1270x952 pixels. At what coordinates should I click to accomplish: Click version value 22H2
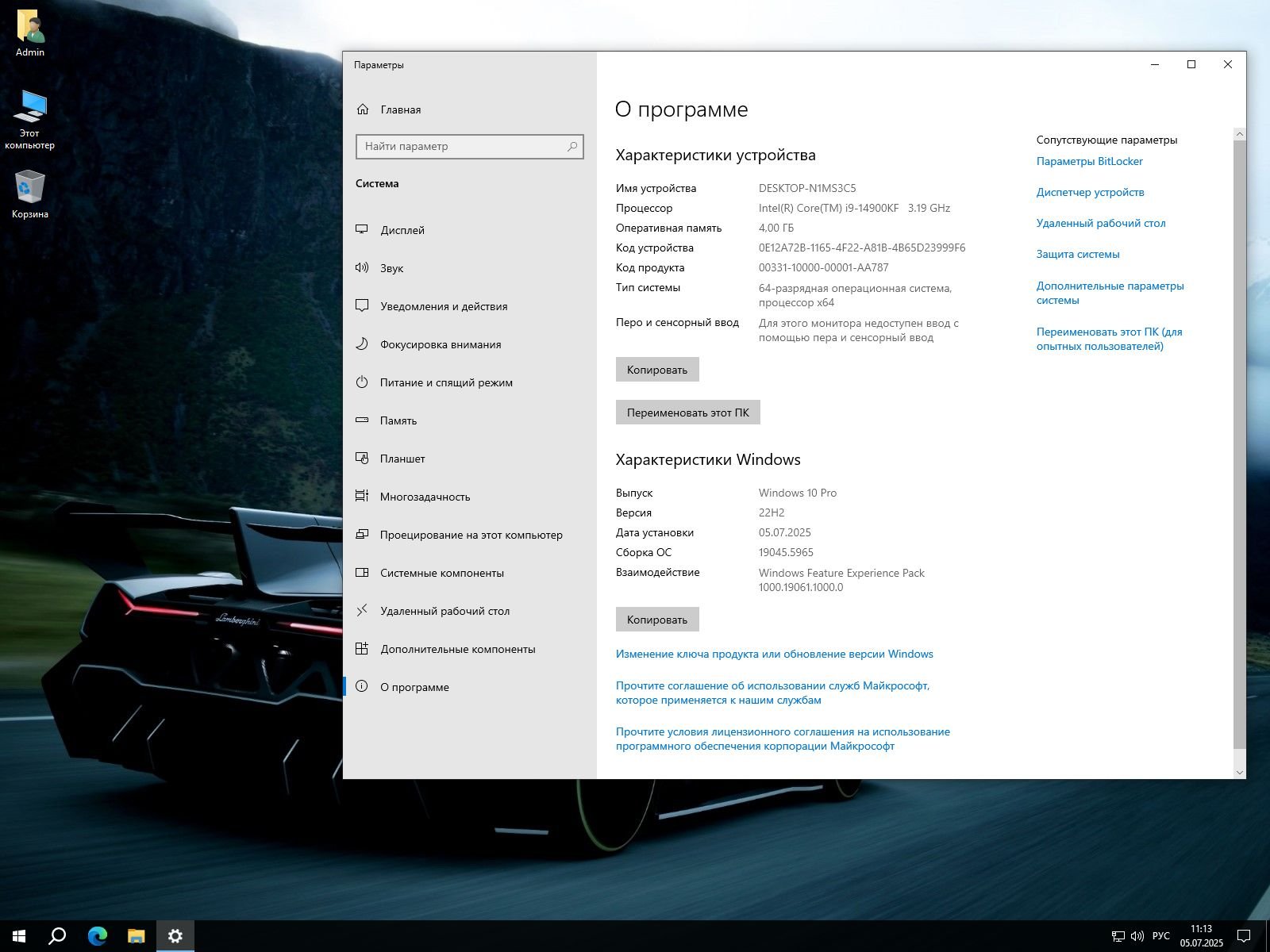[772, 512]
